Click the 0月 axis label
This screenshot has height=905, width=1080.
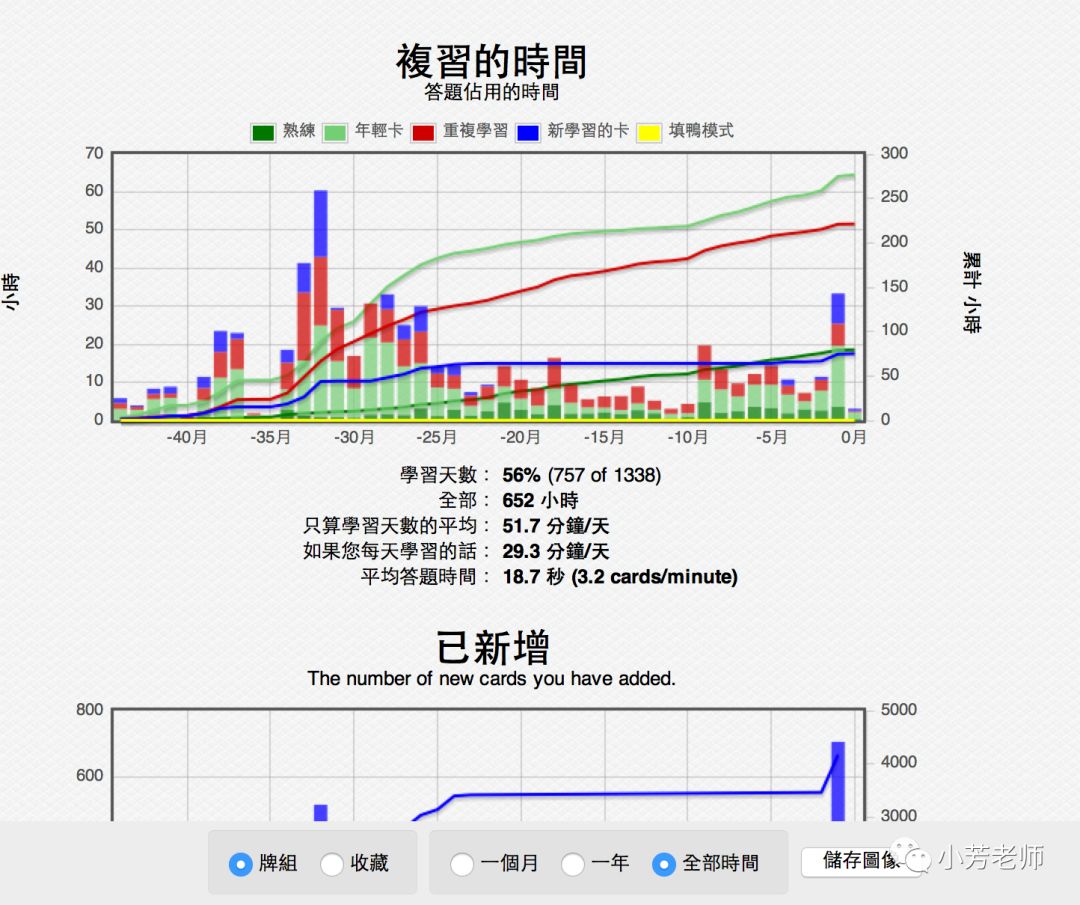click(853, 437)
